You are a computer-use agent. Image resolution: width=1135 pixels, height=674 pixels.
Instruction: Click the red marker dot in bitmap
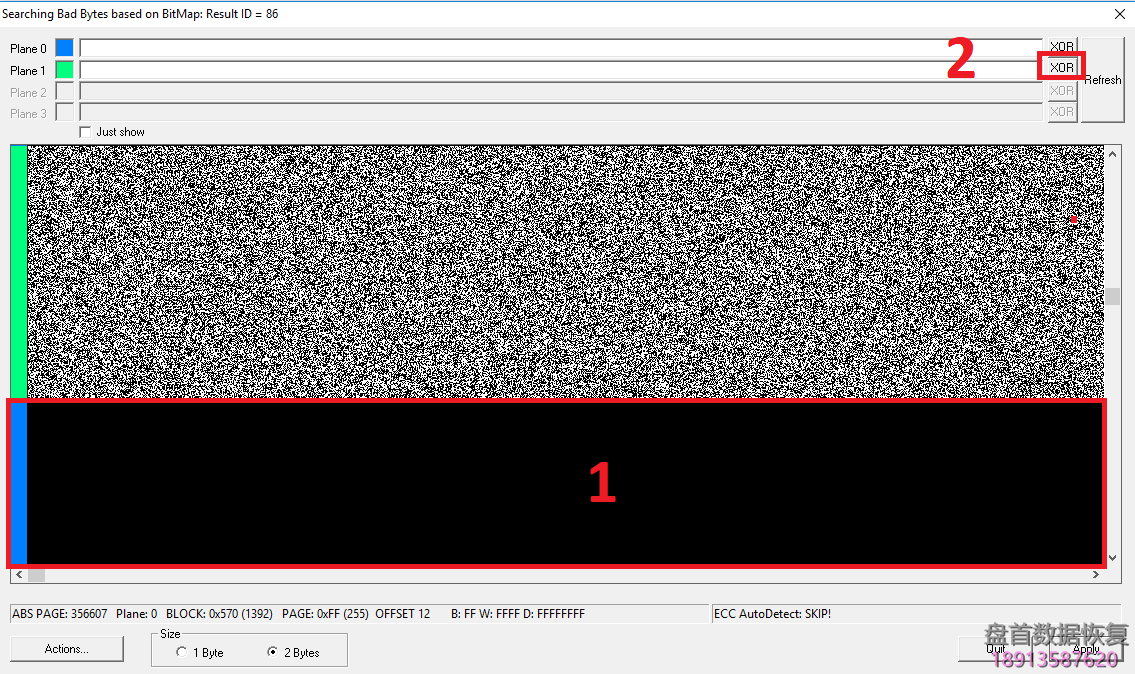tap(1074, 219)
